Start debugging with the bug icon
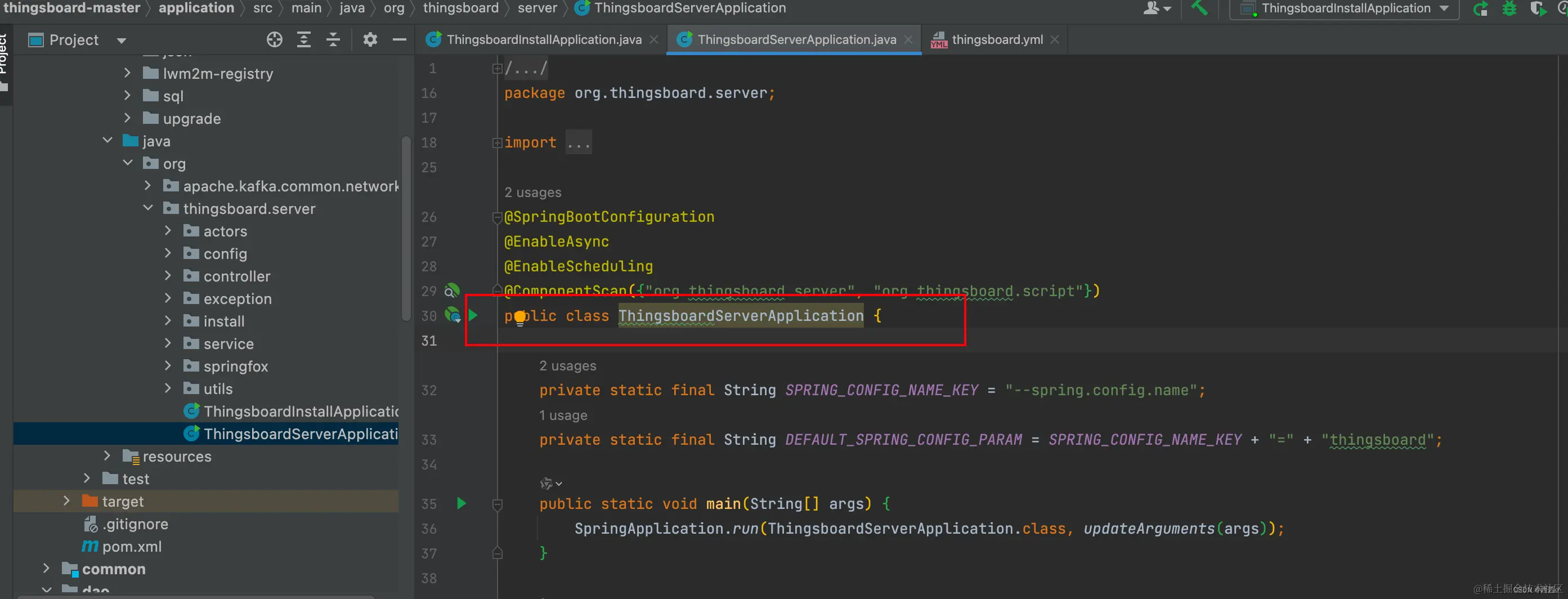This screenshot has width=1568, height=599. coord(1509,8)
